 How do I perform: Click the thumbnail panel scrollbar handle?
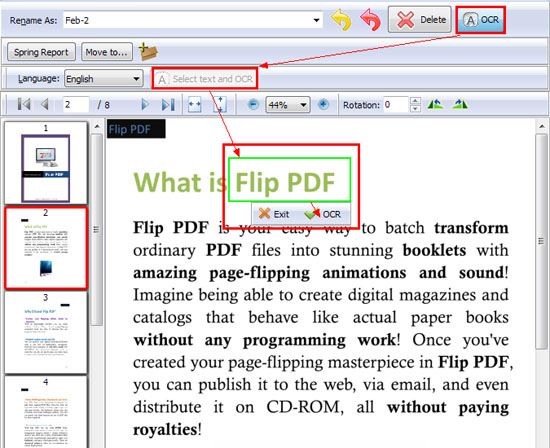click(97, 230)
